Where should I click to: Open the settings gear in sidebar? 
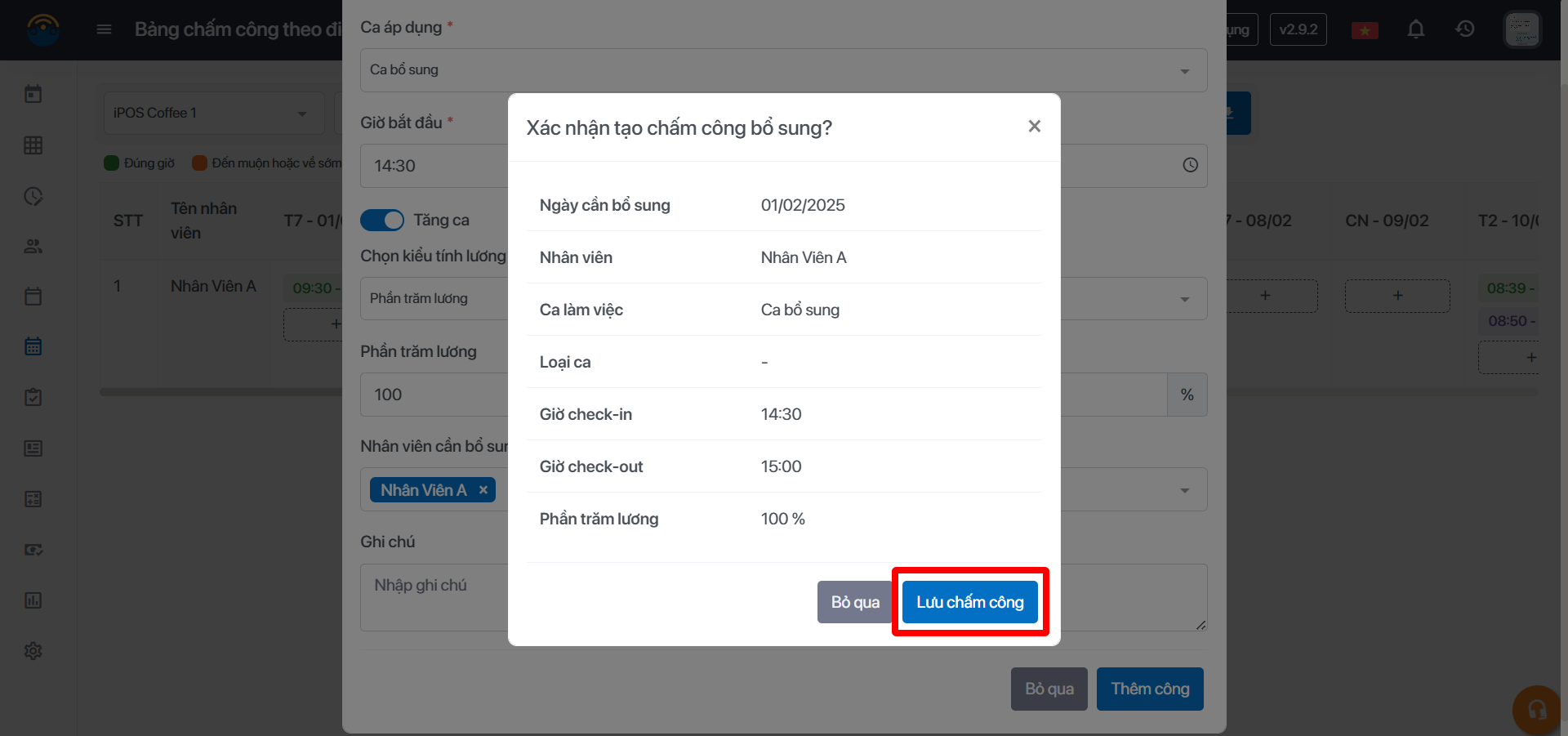[33, 651]
